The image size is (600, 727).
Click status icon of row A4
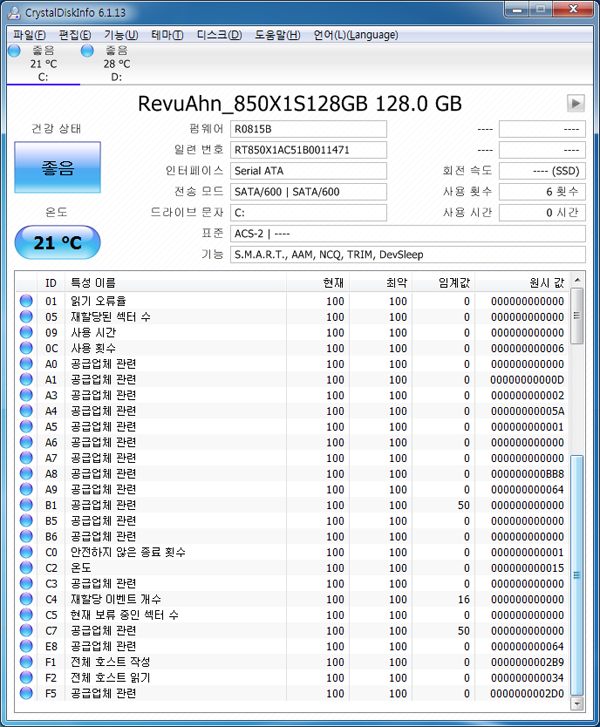click(x=26, y=411)
